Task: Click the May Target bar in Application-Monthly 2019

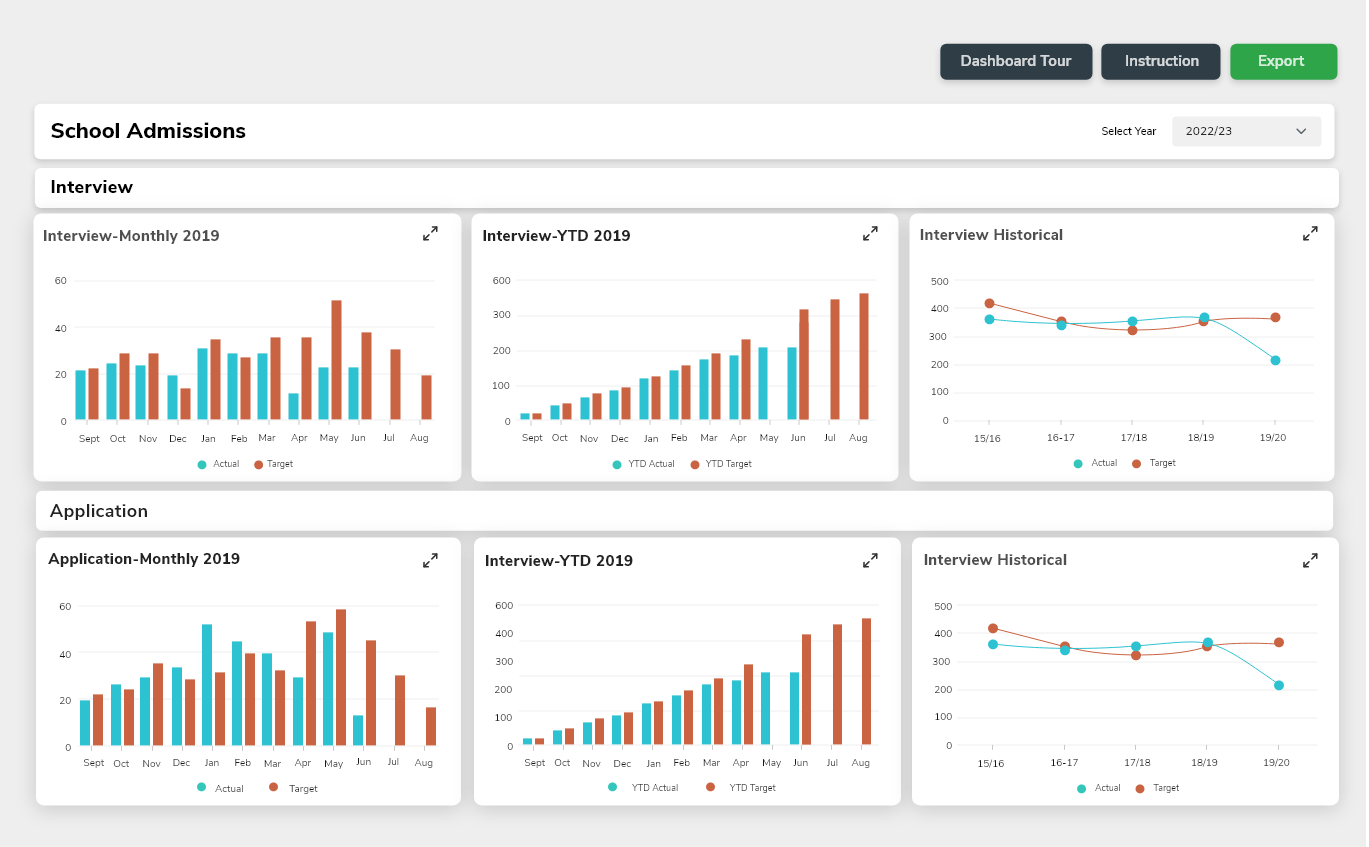Action: tap(341, 677)
